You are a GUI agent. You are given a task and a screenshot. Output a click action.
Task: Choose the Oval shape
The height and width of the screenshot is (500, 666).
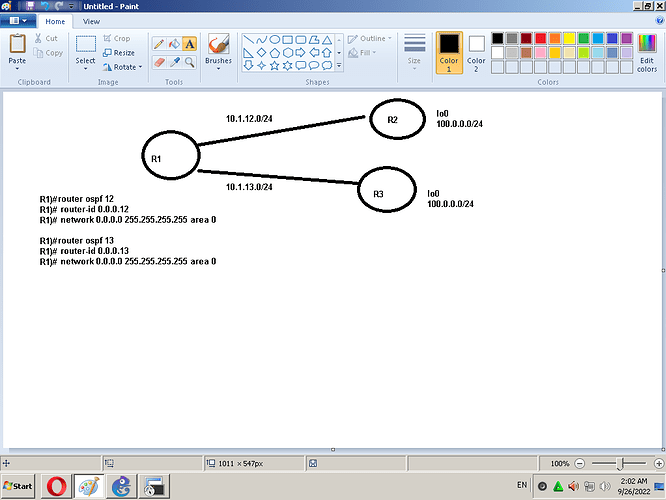pos(275,40)
